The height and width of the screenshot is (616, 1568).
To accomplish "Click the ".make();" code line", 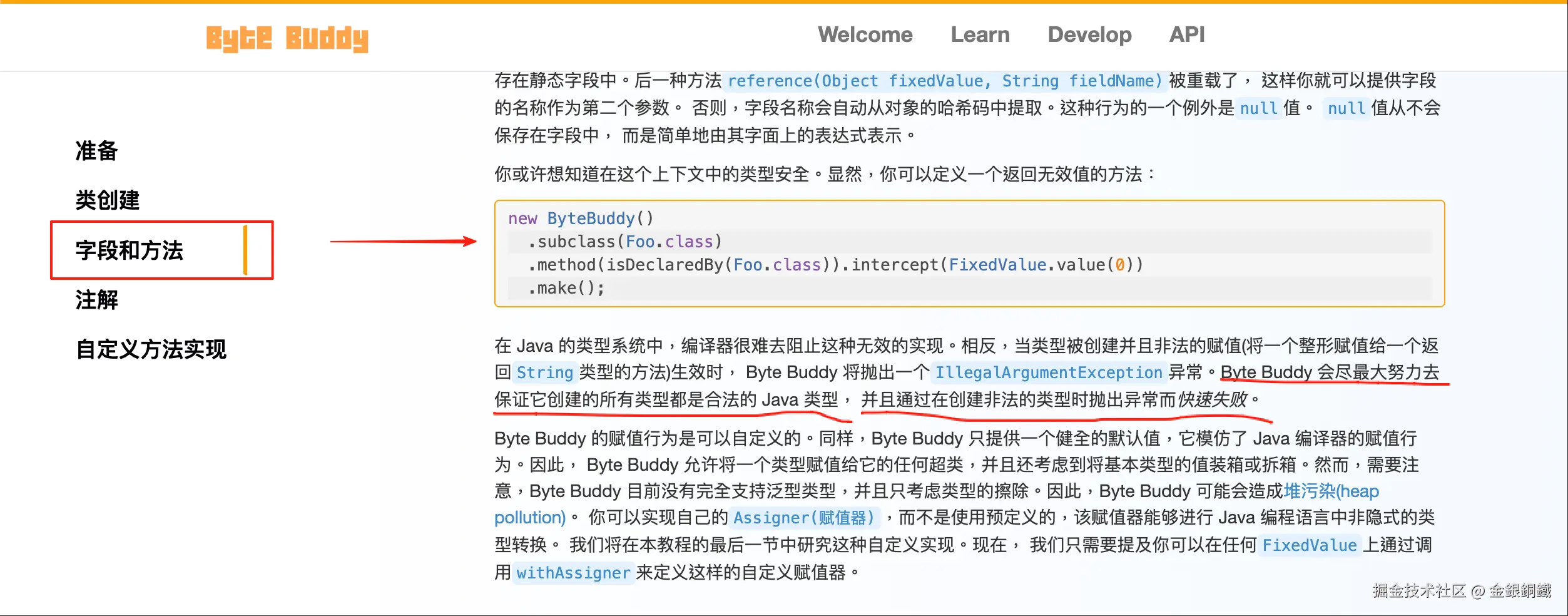I will pyautogui.click(x=566, y=288).
